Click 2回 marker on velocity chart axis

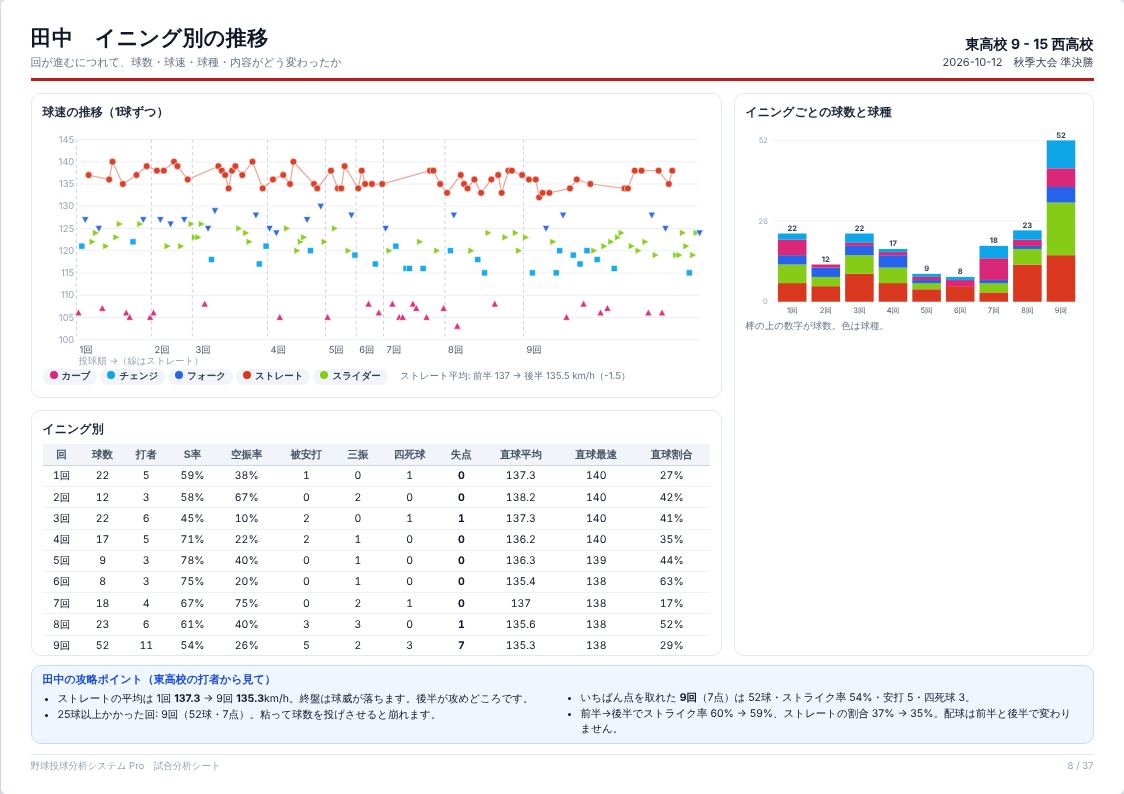coord(162,350)
